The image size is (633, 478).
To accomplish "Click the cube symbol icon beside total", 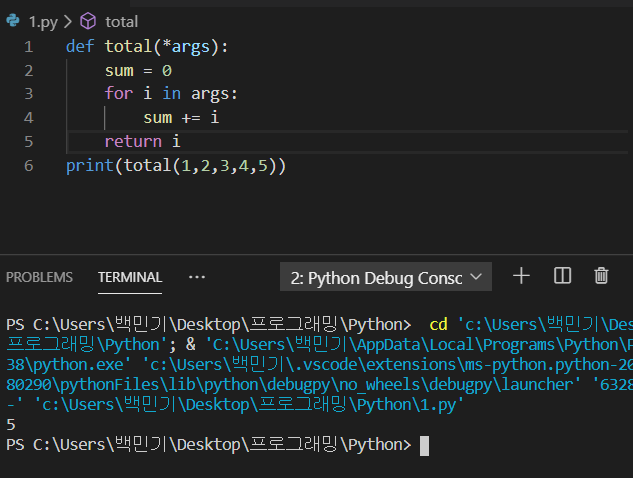I will point(89,21).
